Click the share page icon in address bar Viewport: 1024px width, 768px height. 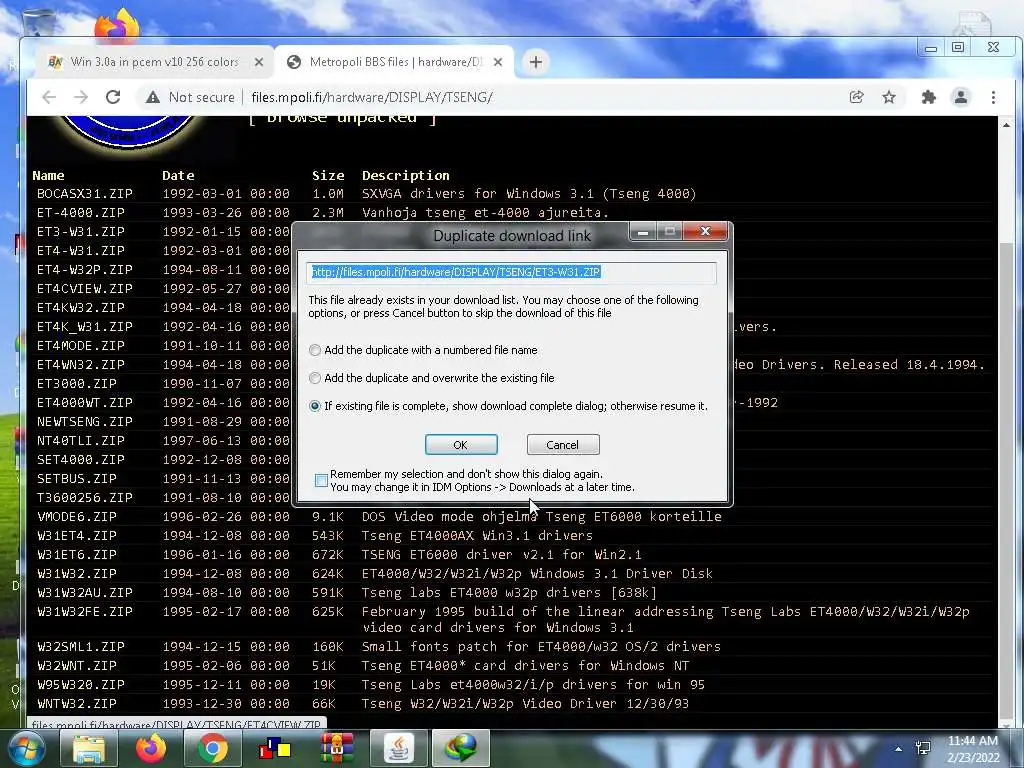click(x=856, y=97)
